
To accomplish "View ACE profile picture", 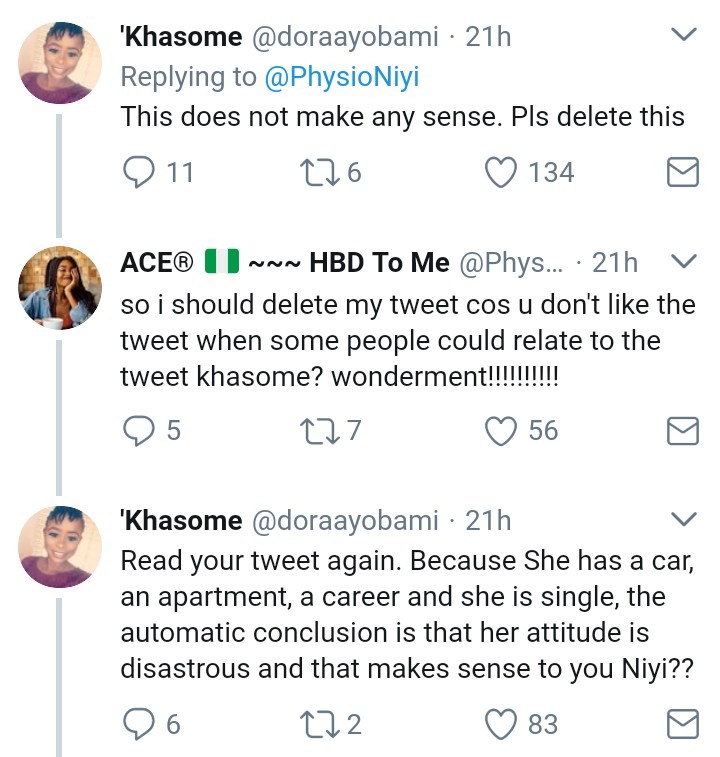I will point(60,289).
